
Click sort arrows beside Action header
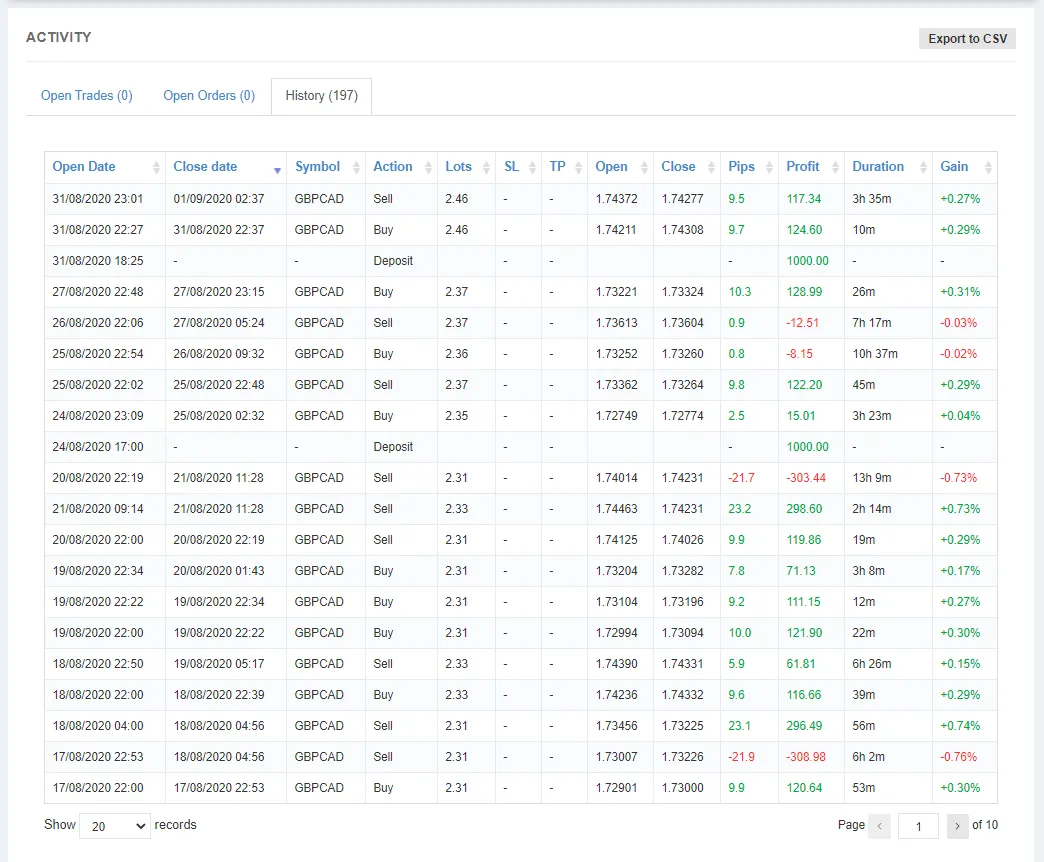click(428, 167)
